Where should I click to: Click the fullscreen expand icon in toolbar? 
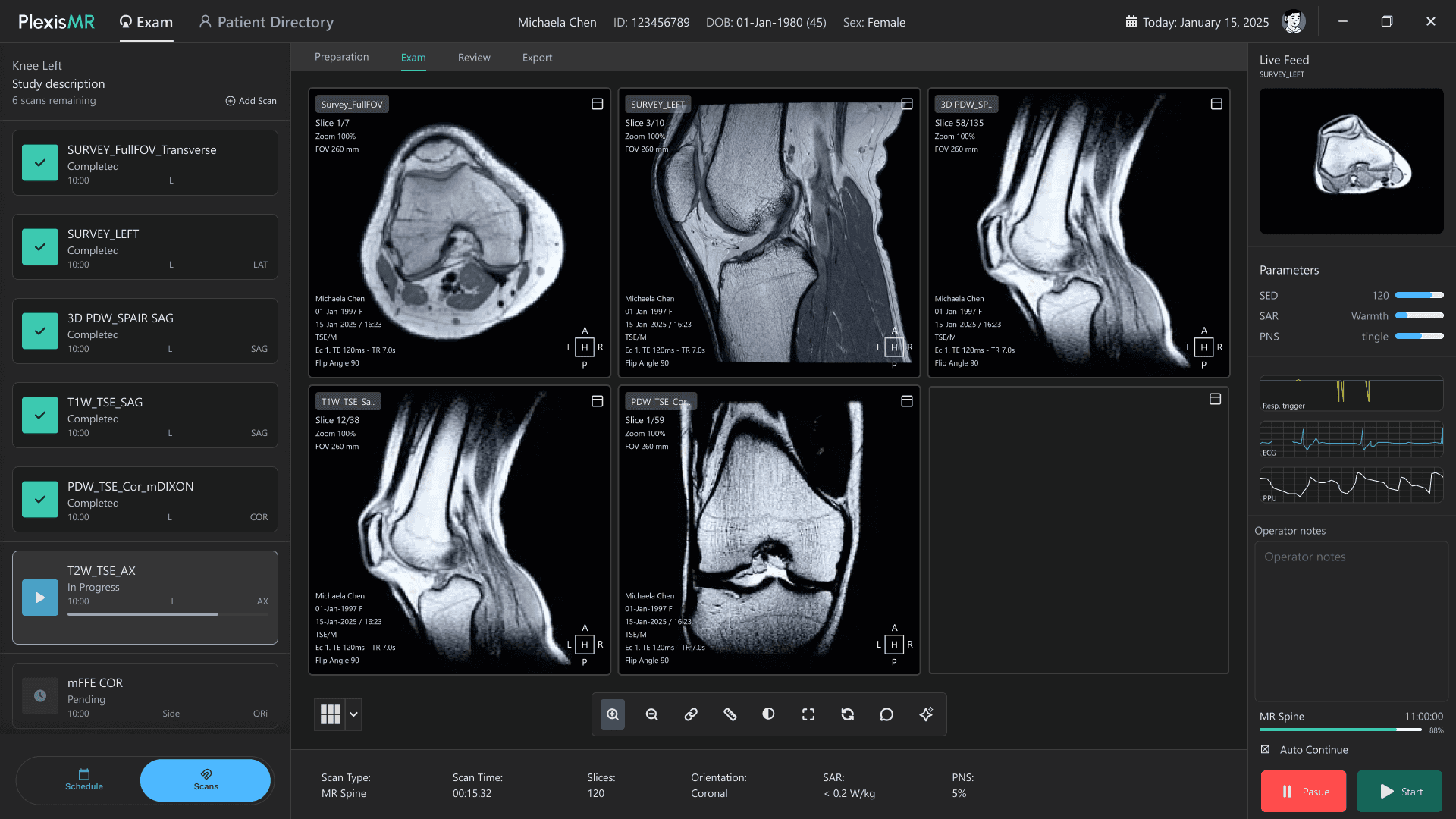(x=808, y=714)
